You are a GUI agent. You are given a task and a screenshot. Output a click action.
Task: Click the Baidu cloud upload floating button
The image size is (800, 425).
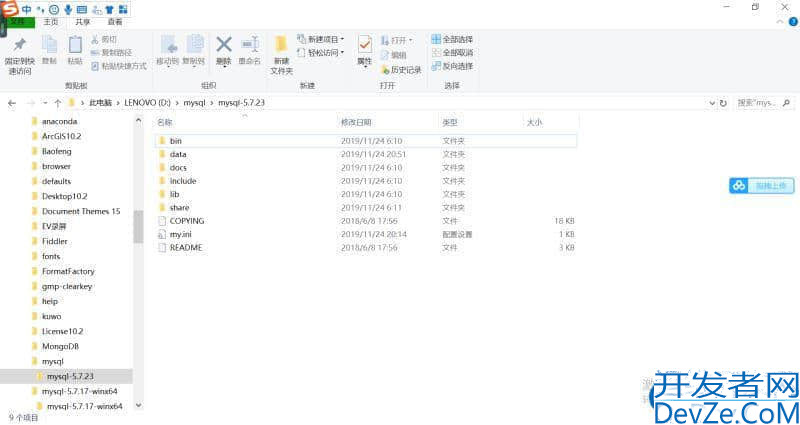pos(760,185)
